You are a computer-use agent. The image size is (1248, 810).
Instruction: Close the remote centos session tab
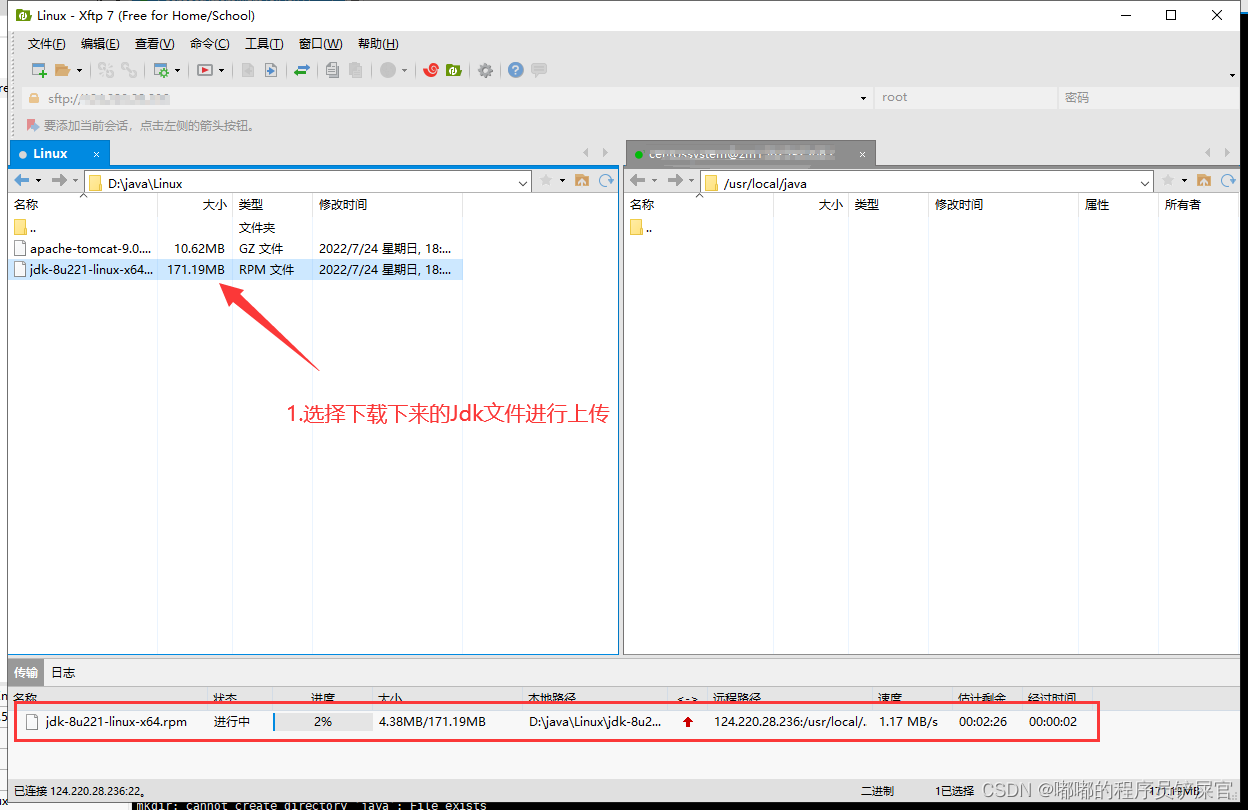point(861,154)
